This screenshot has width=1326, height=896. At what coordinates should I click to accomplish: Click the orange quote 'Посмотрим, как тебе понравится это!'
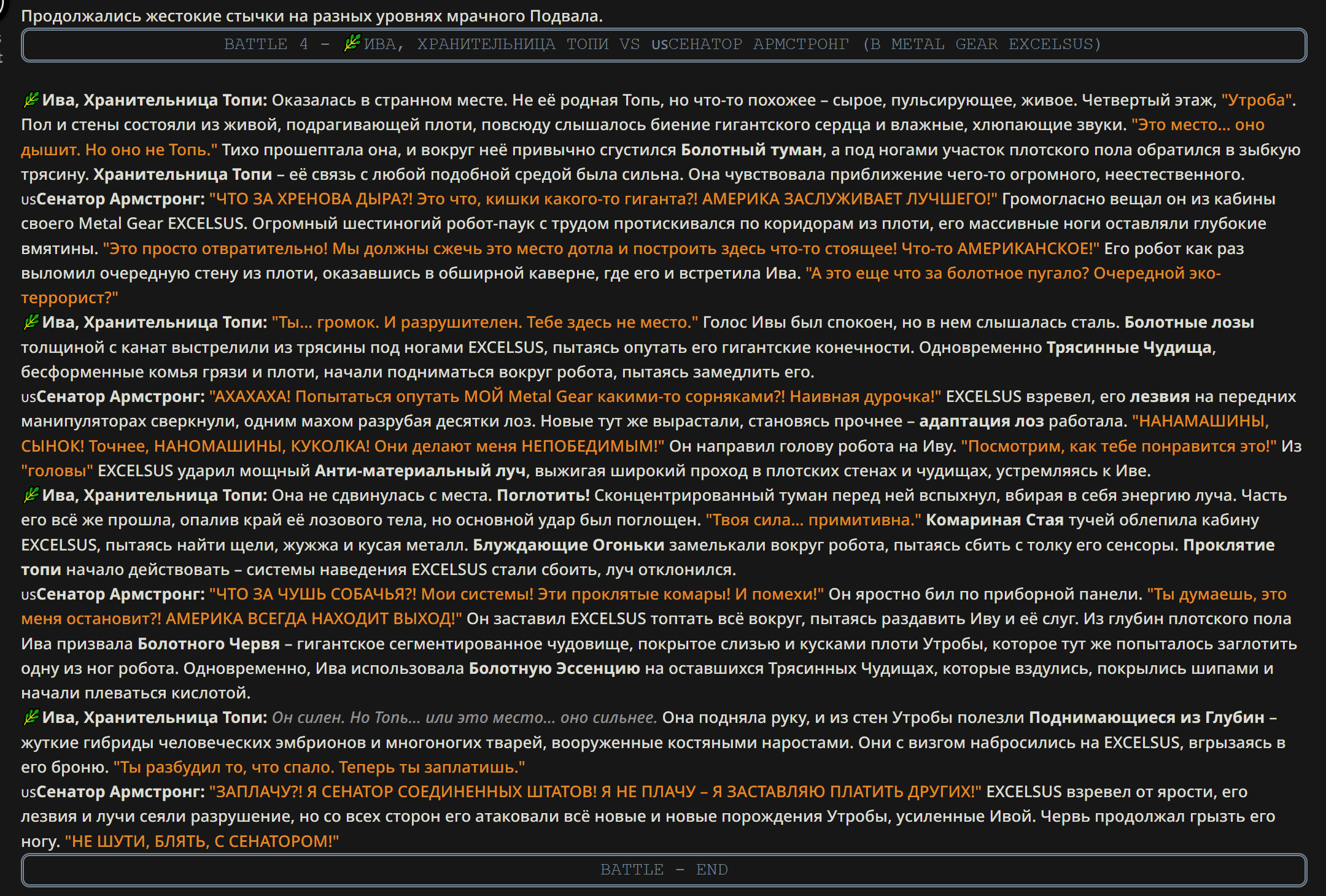pos(1119,446)
